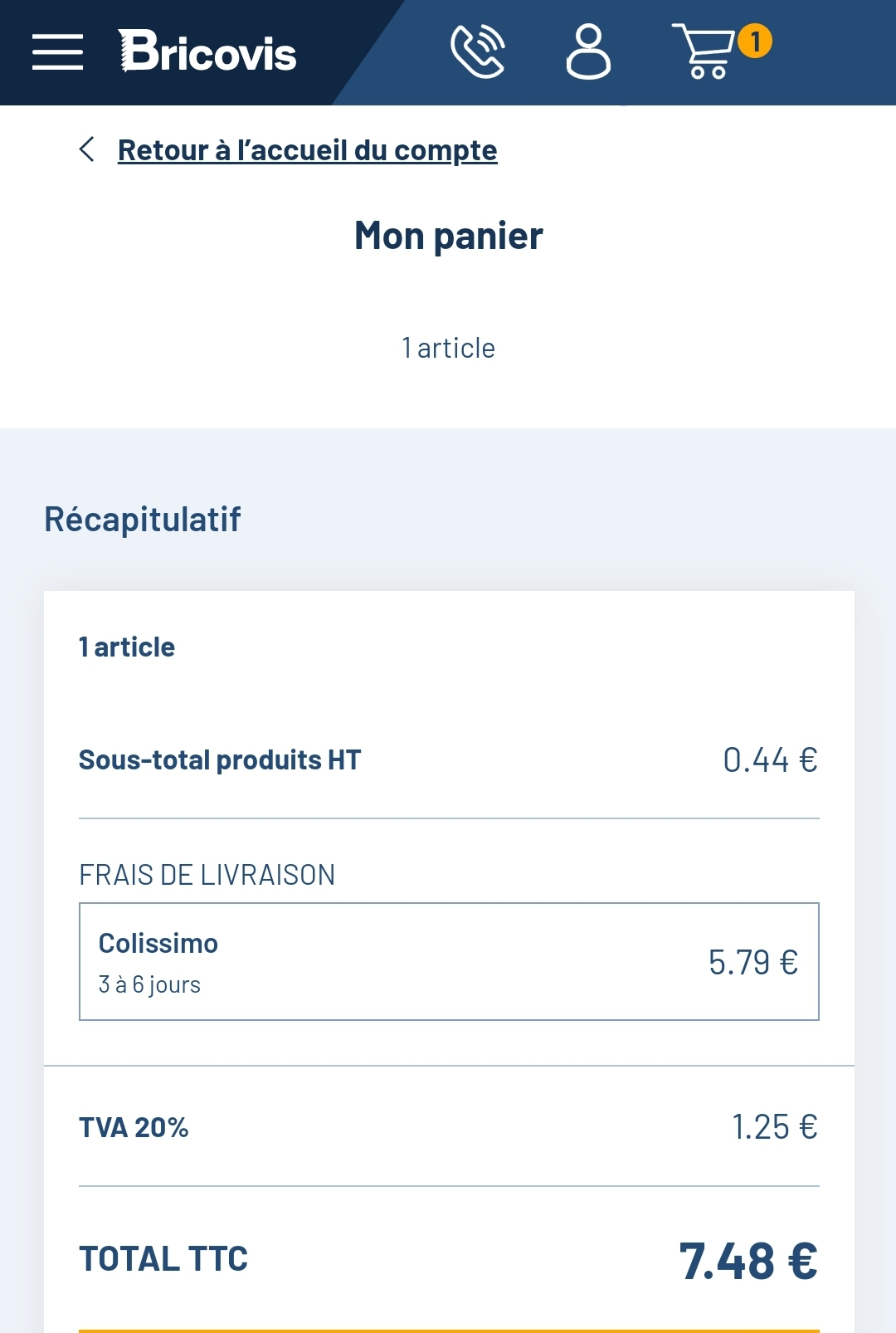Screen dimensions: 896x1333
Task: Click the 'TOTAL TTC' label
Action: click(163, 1259)
